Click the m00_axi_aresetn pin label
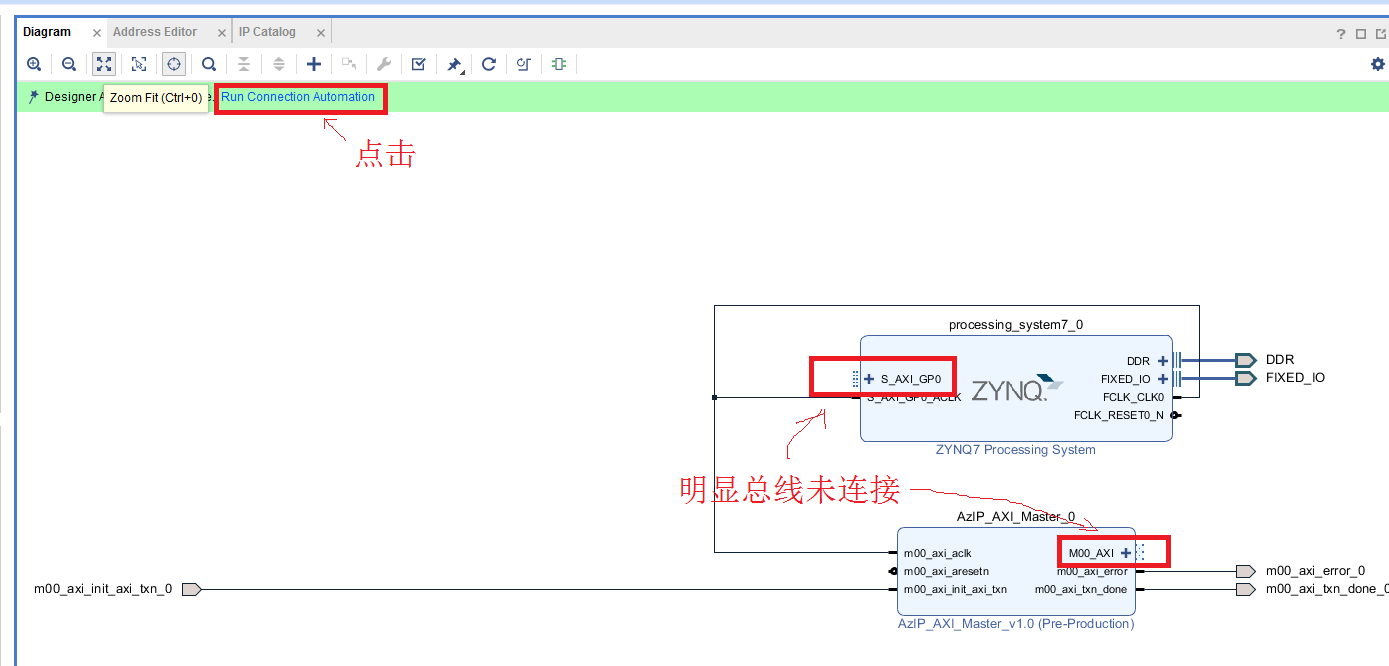This screenshot has height=666, width=1389. [x=945, y=571]
